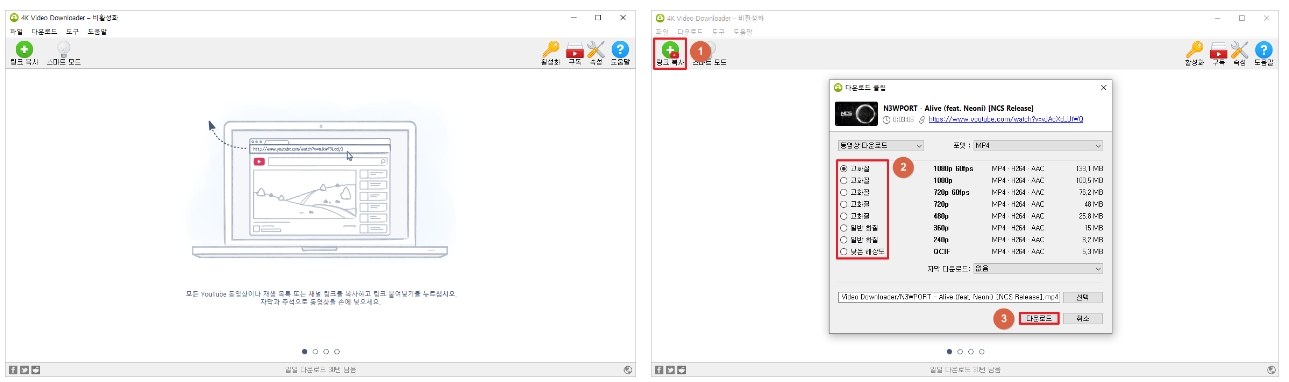The width and height of the screenshot is (1289, 382).
Task: Close the download clip dialog
Action: click(x=1104, y=88)
